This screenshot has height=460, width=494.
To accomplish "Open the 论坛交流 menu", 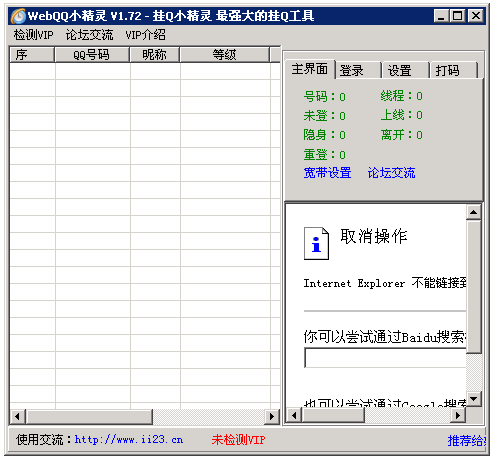I will tap(89, 35).
